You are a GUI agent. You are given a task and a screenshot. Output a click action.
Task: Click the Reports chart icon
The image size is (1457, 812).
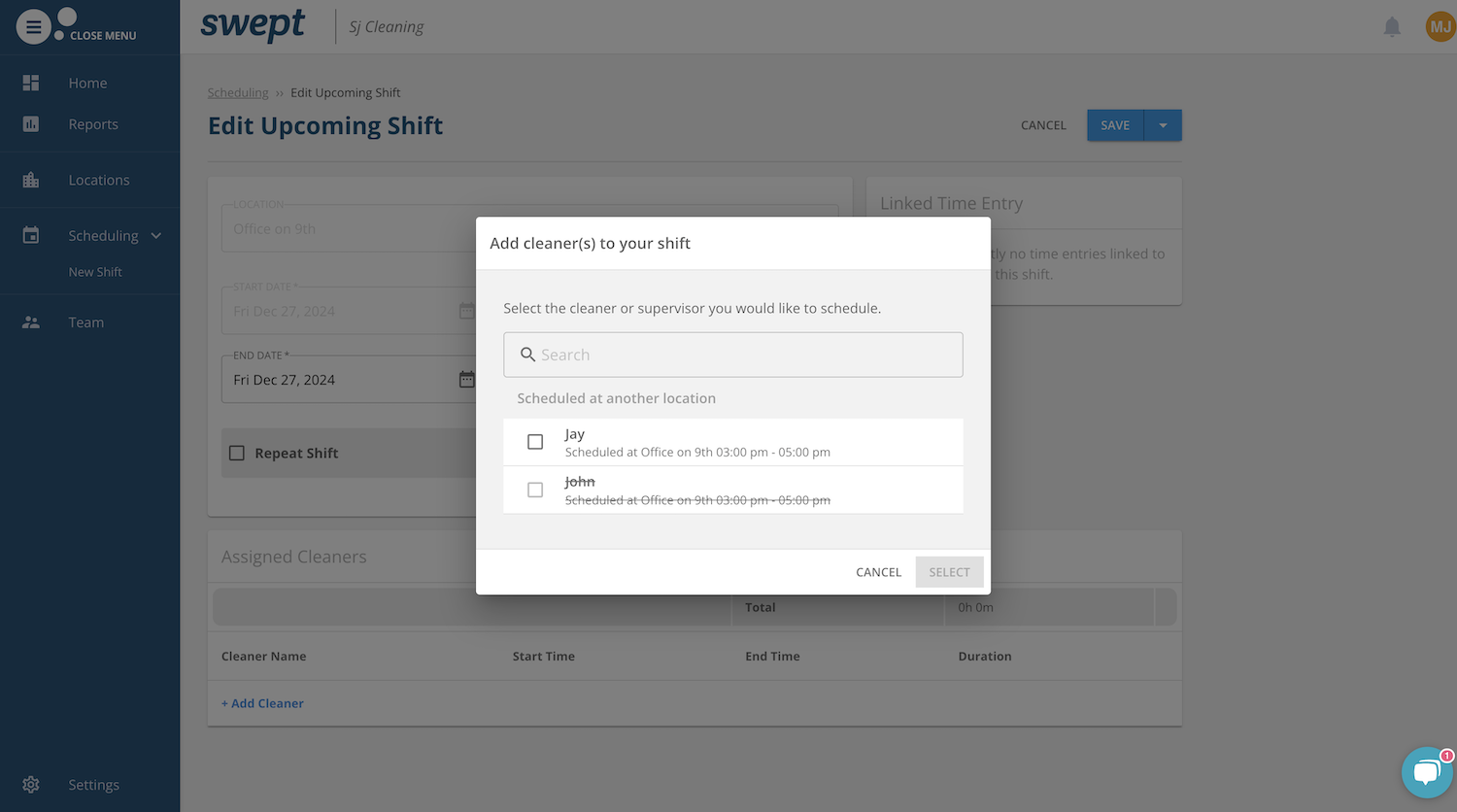pyautogui.click(x=31, y=124)
